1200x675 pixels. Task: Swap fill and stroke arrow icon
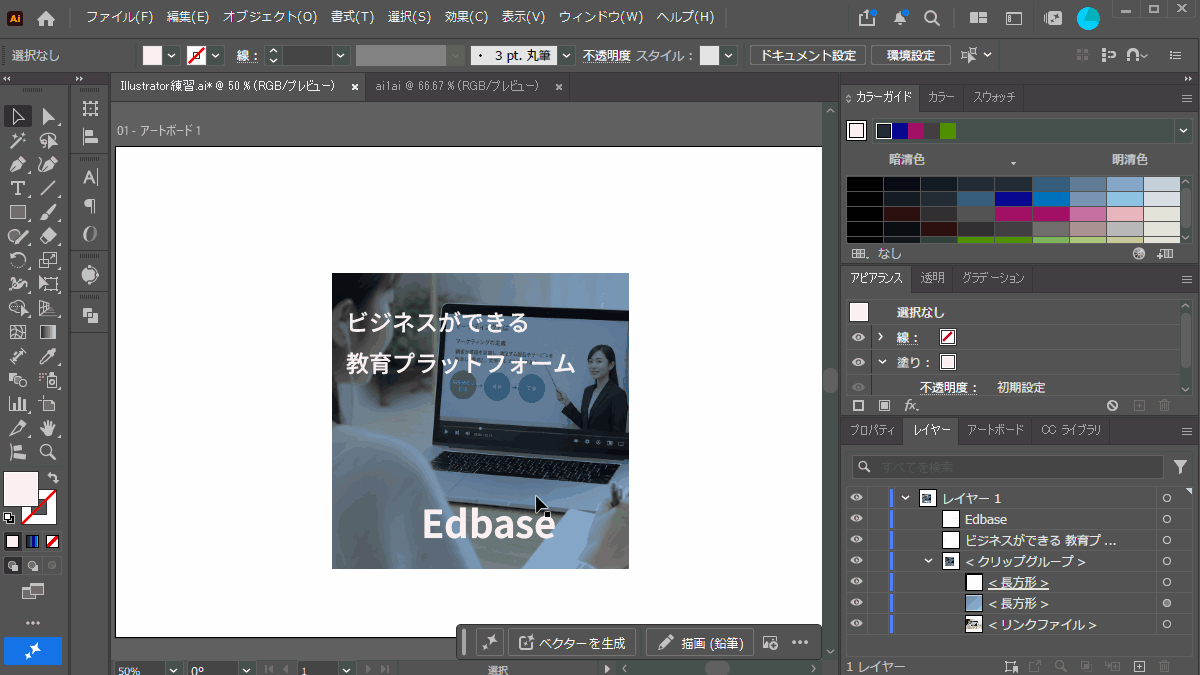pyautogui.click(x=52, y=479)
